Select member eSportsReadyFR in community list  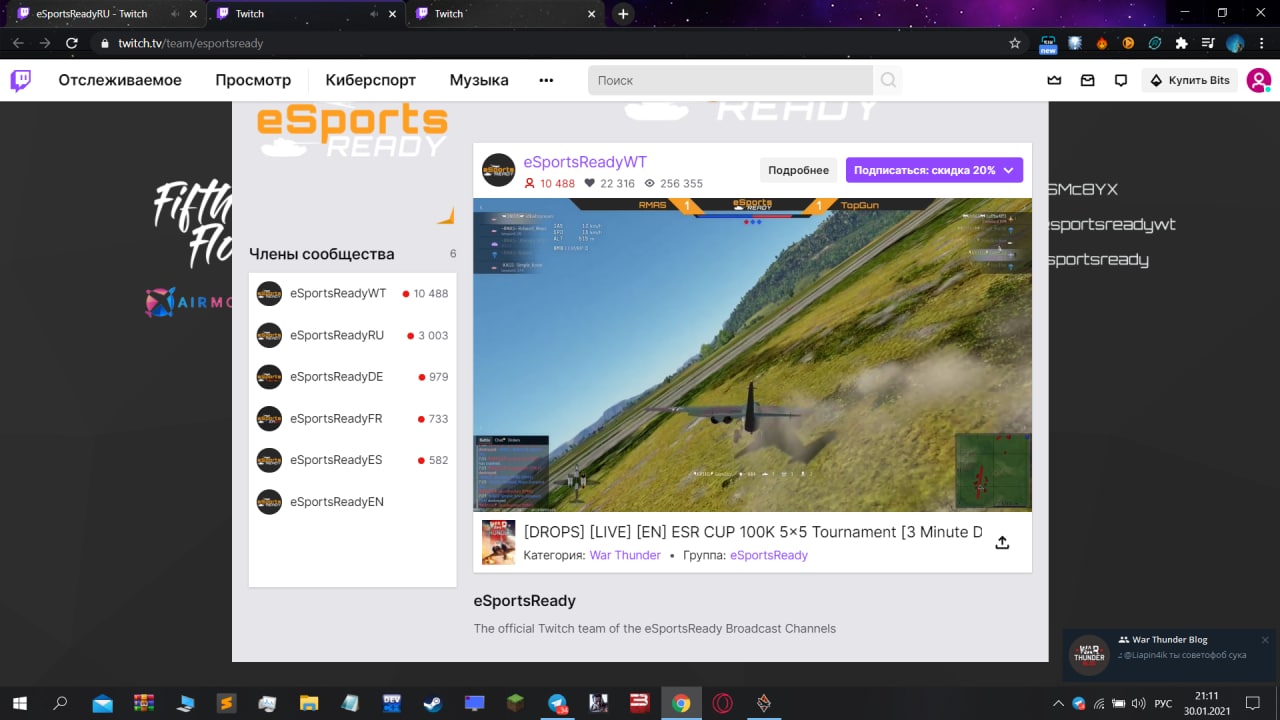click(352, 418)
